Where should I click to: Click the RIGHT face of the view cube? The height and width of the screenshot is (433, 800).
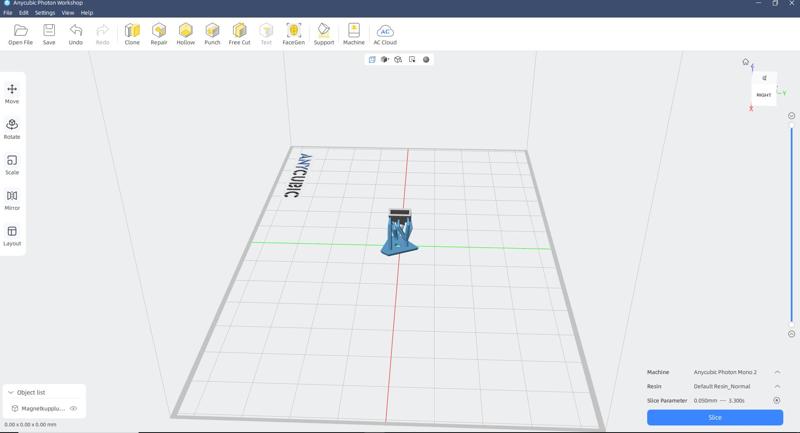tap(764, 95)
